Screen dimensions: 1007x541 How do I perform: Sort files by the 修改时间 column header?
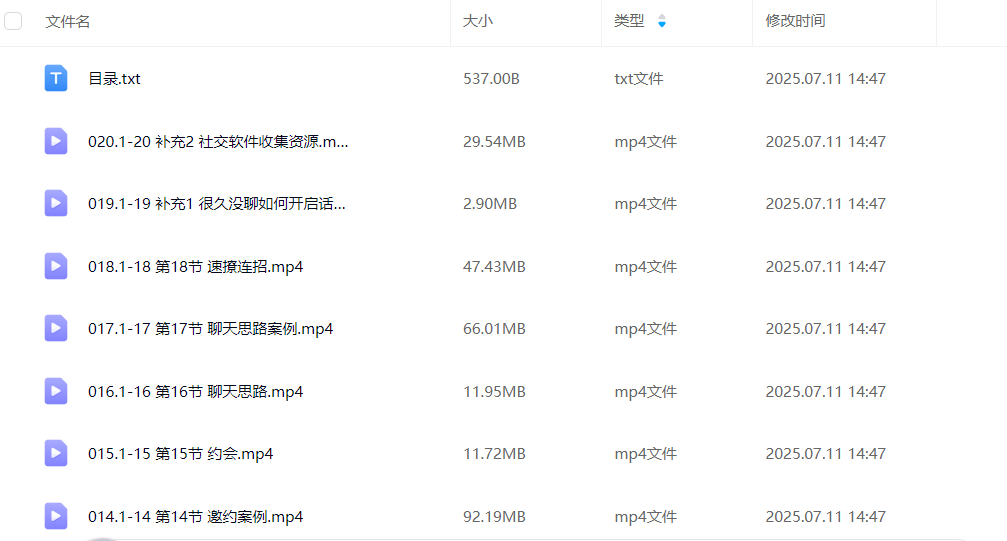[x=795, y=21]
